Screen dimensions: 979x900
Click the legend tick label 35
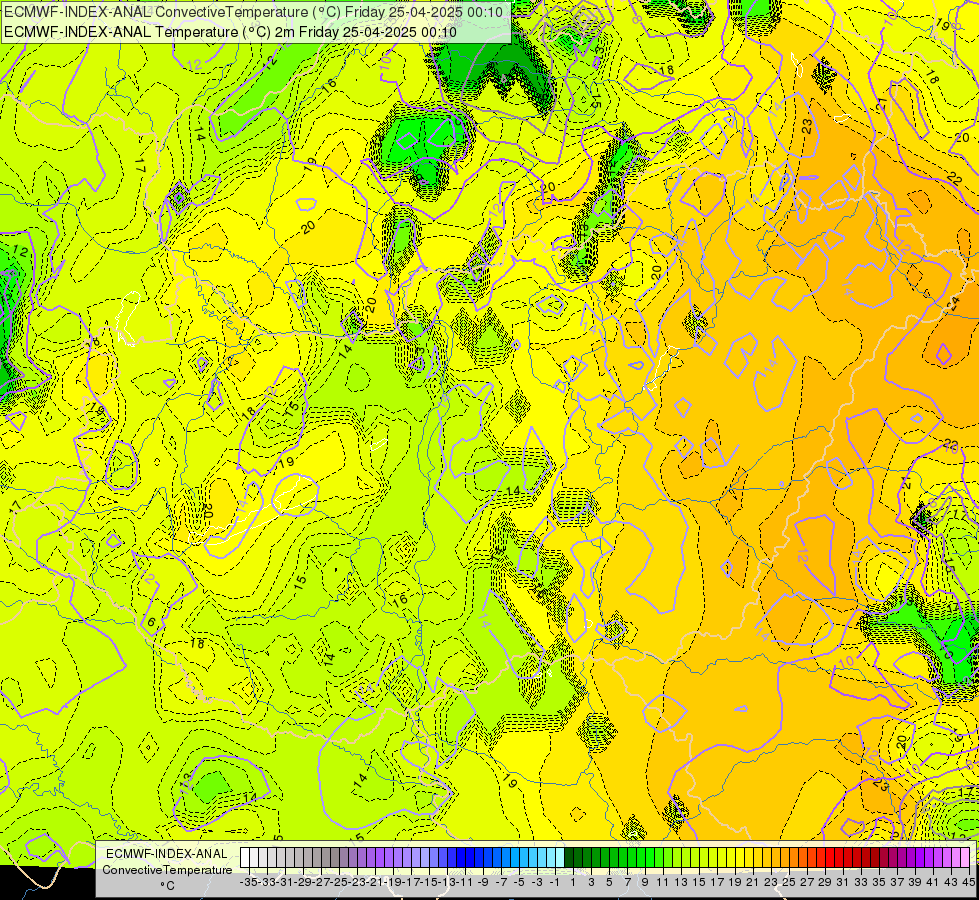[x=878, y=882]
